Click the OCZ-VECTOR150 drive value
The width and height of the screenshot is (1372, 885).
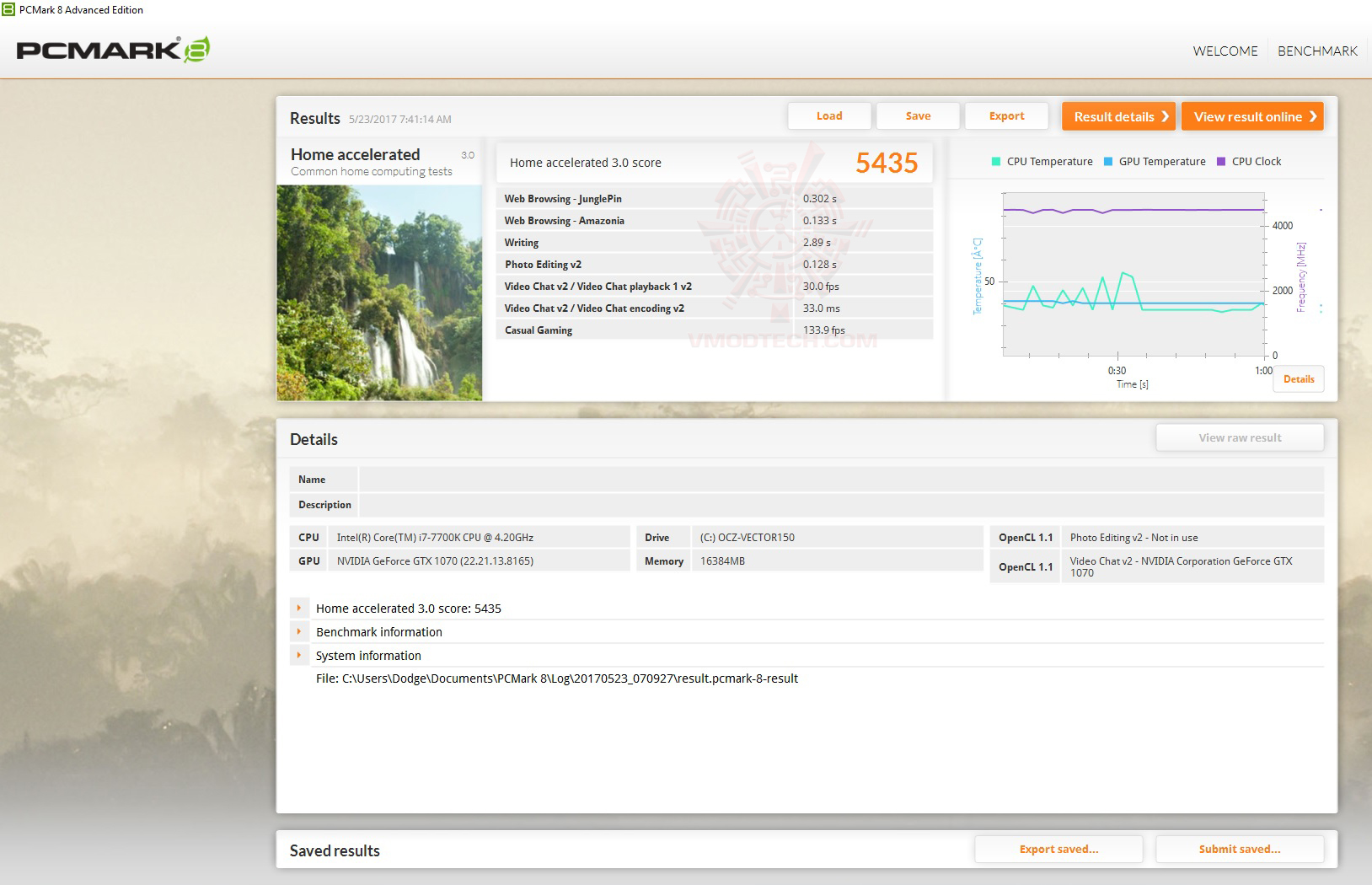(748, 538)
